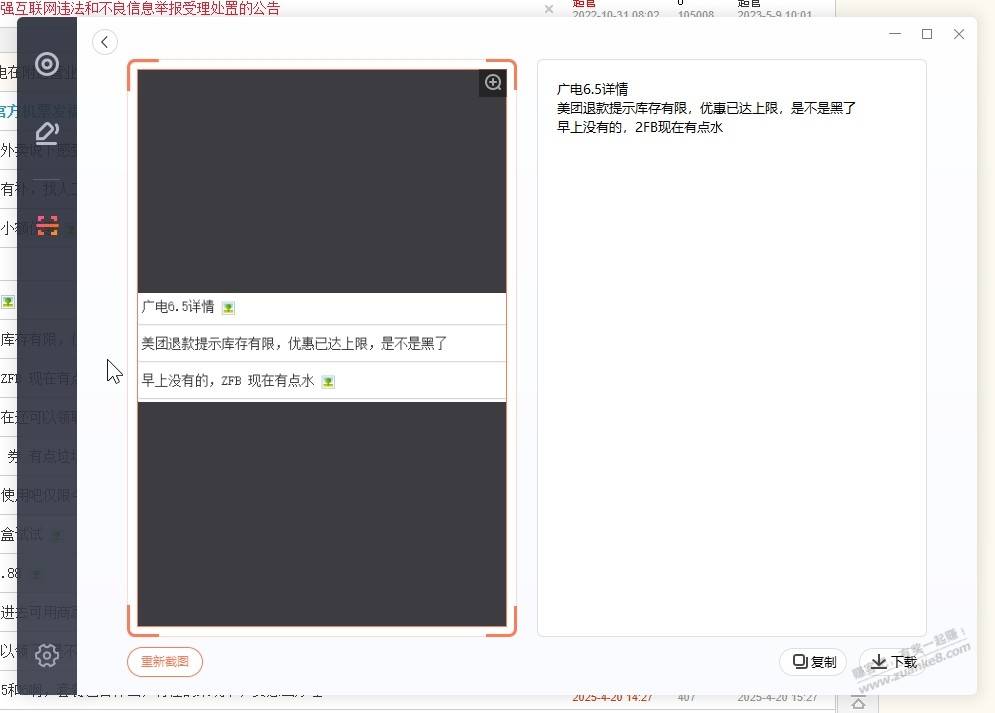
Task: Click recognized text 美团退款提示库存有限 in result panel
Action: [x=706, y=108]
